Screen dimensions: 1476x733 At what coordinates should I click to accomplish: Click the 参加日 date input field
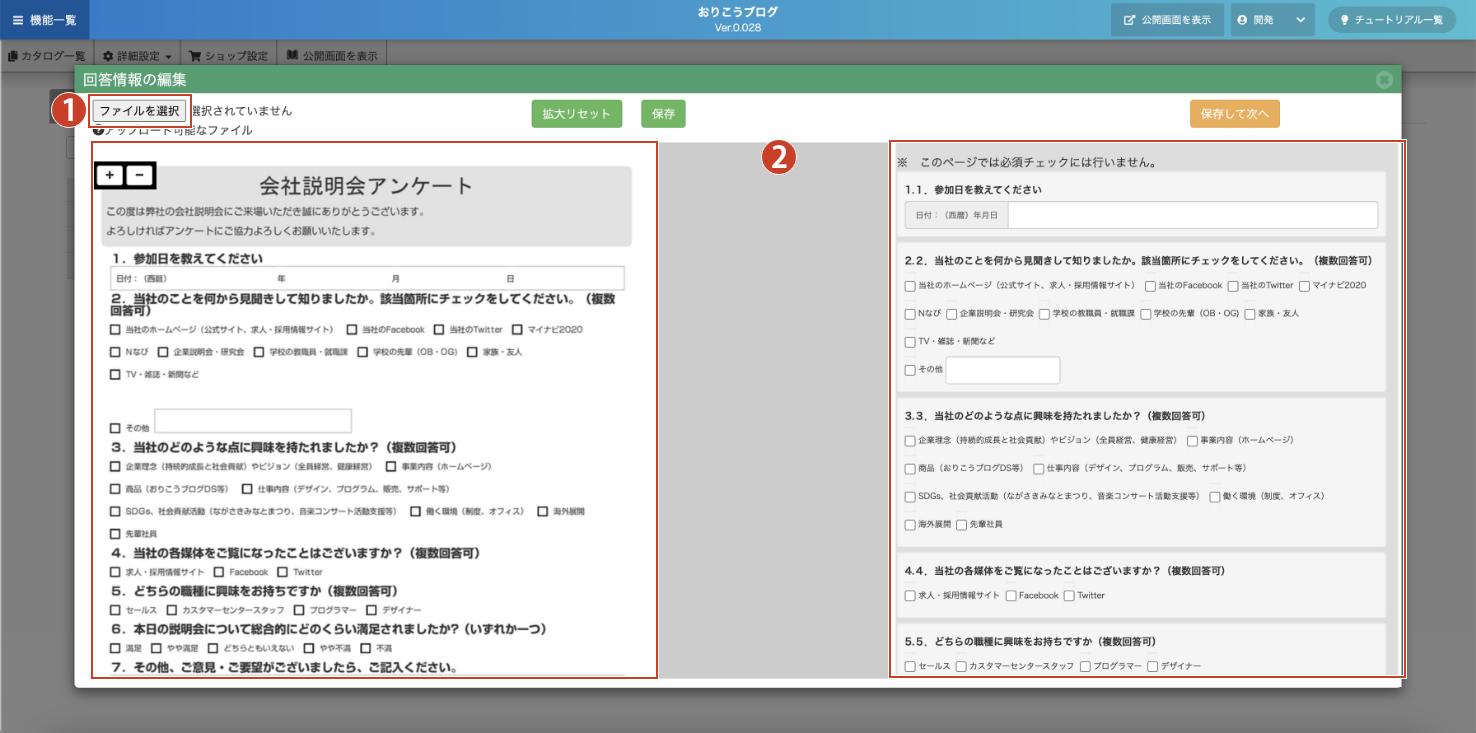(1192, 215)
